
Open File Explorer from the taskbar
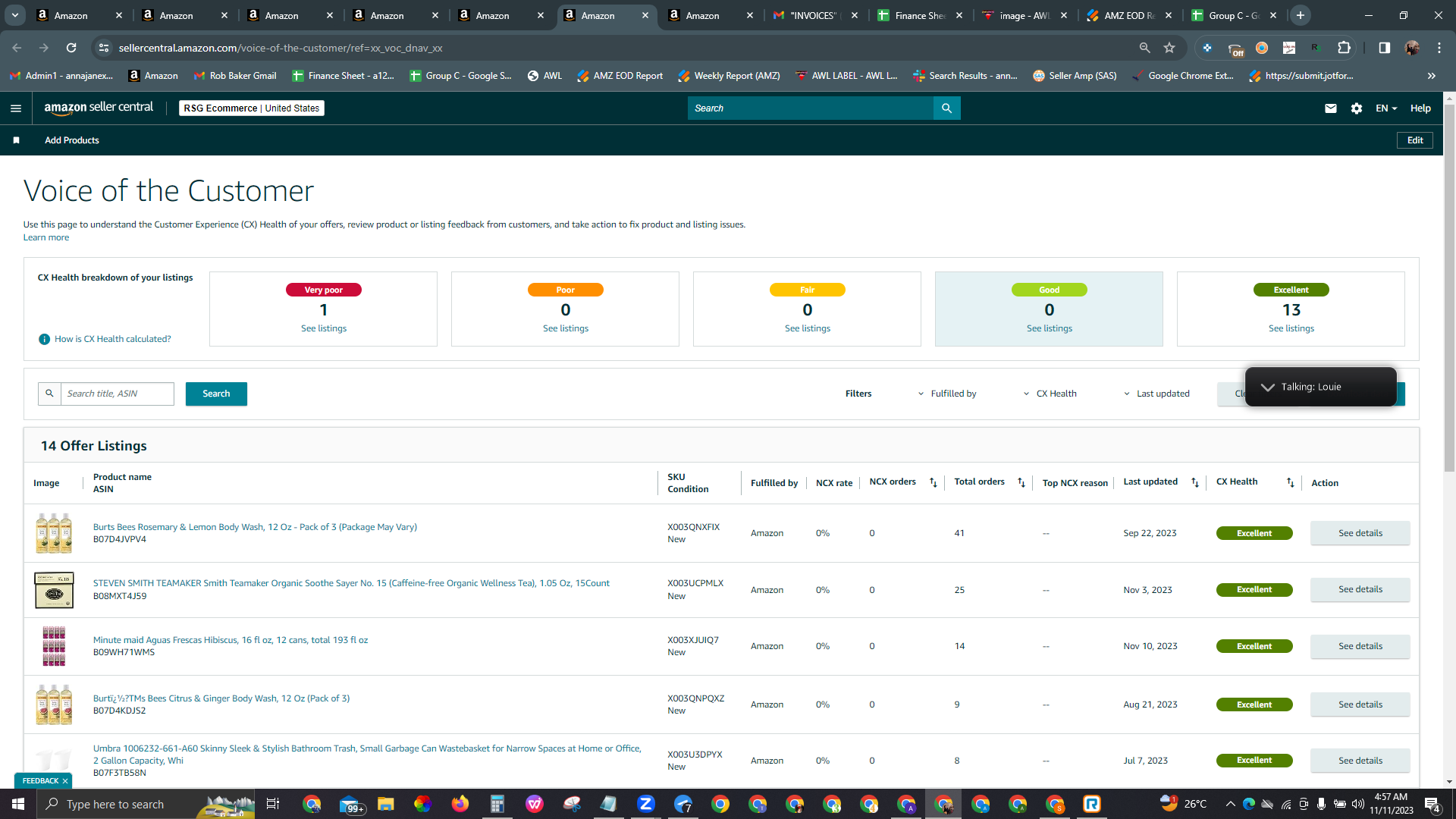click(386, 804)
